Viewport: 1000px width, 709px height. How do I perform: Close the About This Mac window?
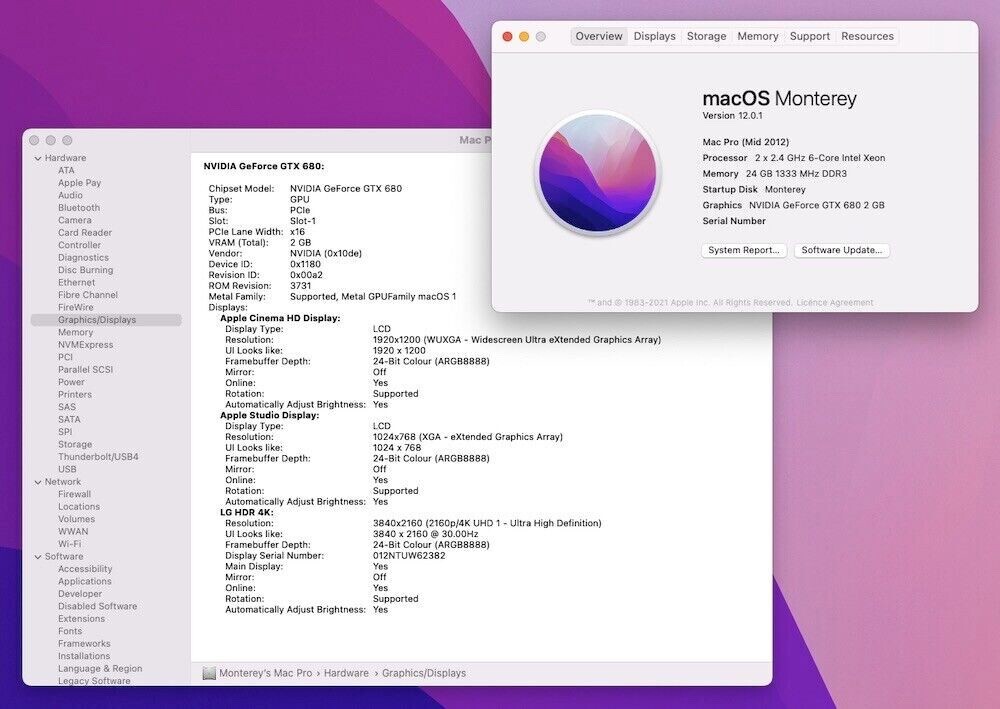click(508, 37)
